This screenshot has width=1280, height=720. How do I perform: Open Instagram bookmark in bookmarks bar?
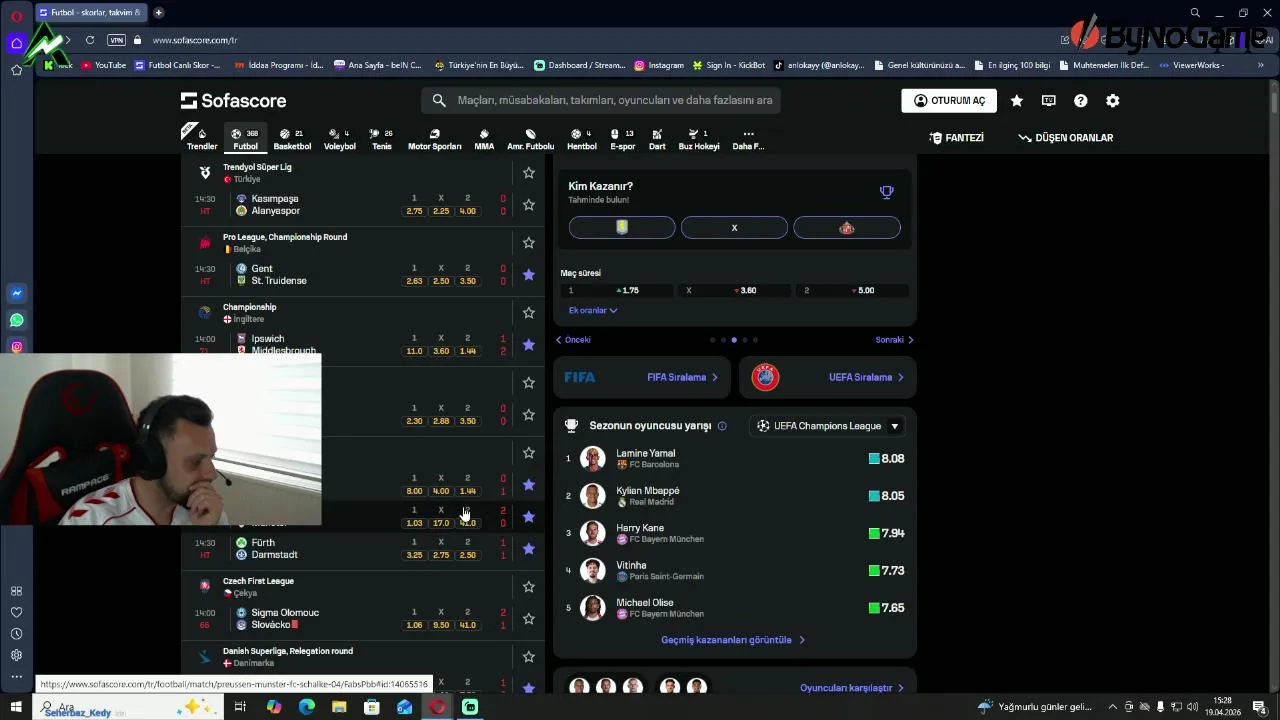(659, 65)
